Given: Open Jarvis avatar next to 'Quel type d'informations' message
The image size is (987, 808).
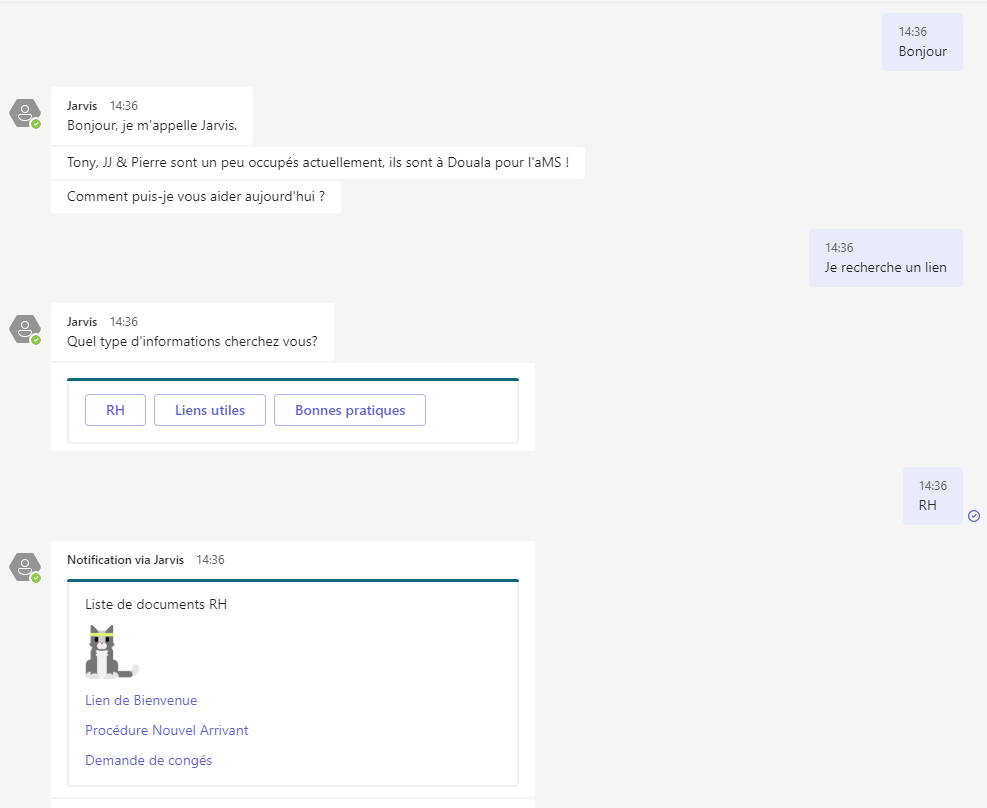Looking at the screenshot, I should point(25,329).
